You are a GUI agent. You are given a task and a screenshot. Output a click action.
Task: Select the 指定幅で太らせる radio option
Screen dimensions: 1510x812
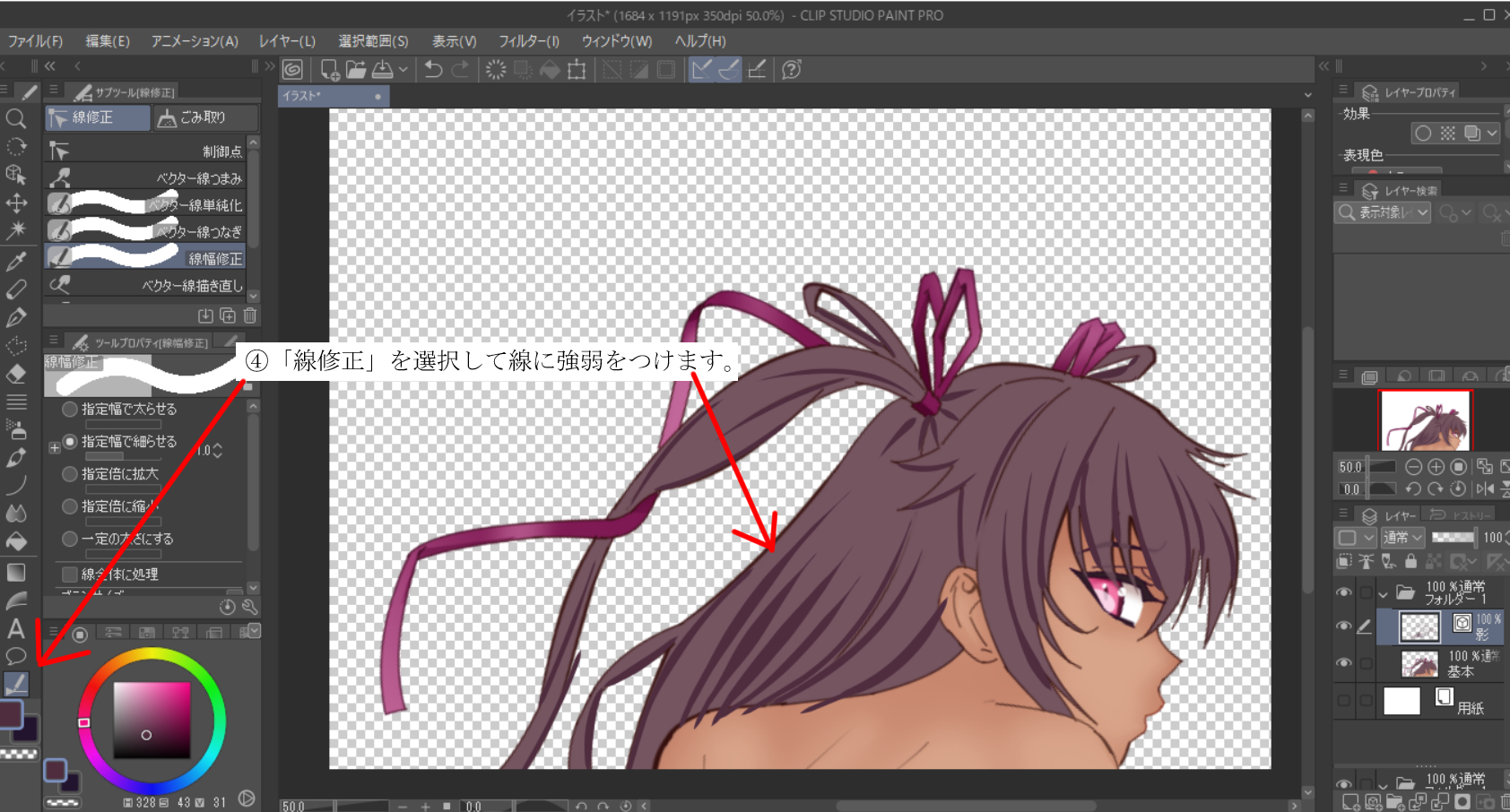point(70,410)
